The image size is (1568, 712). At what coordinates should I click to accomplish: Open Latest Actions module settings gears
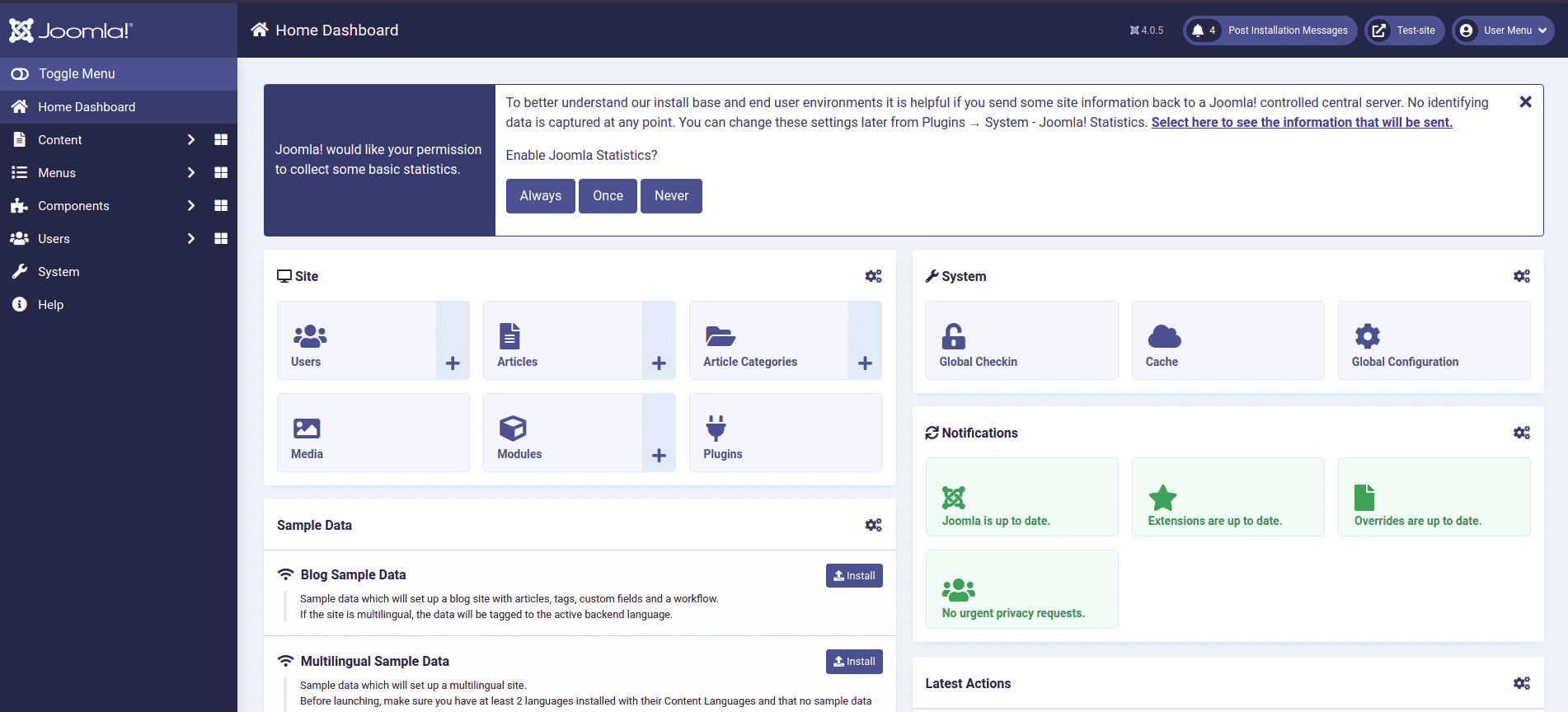(1522, 683)
